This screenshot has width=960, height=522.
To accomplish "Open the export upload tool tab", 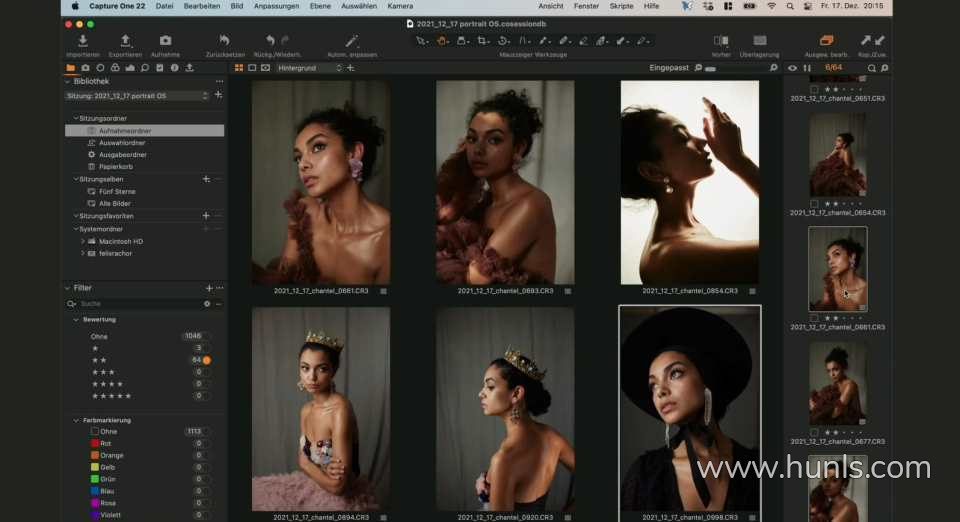I will (189, 68).
